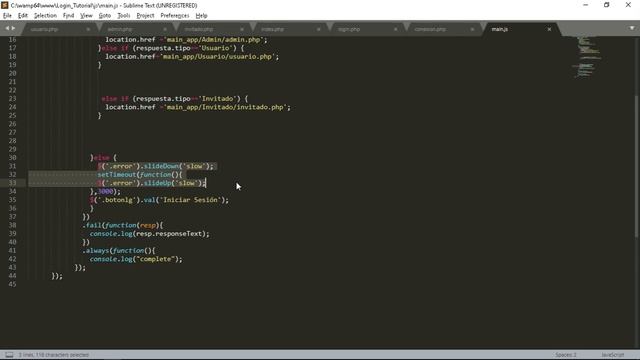Click 'Invitado' string on line 23
Viewport: 640px width, 360px height.
218,99
